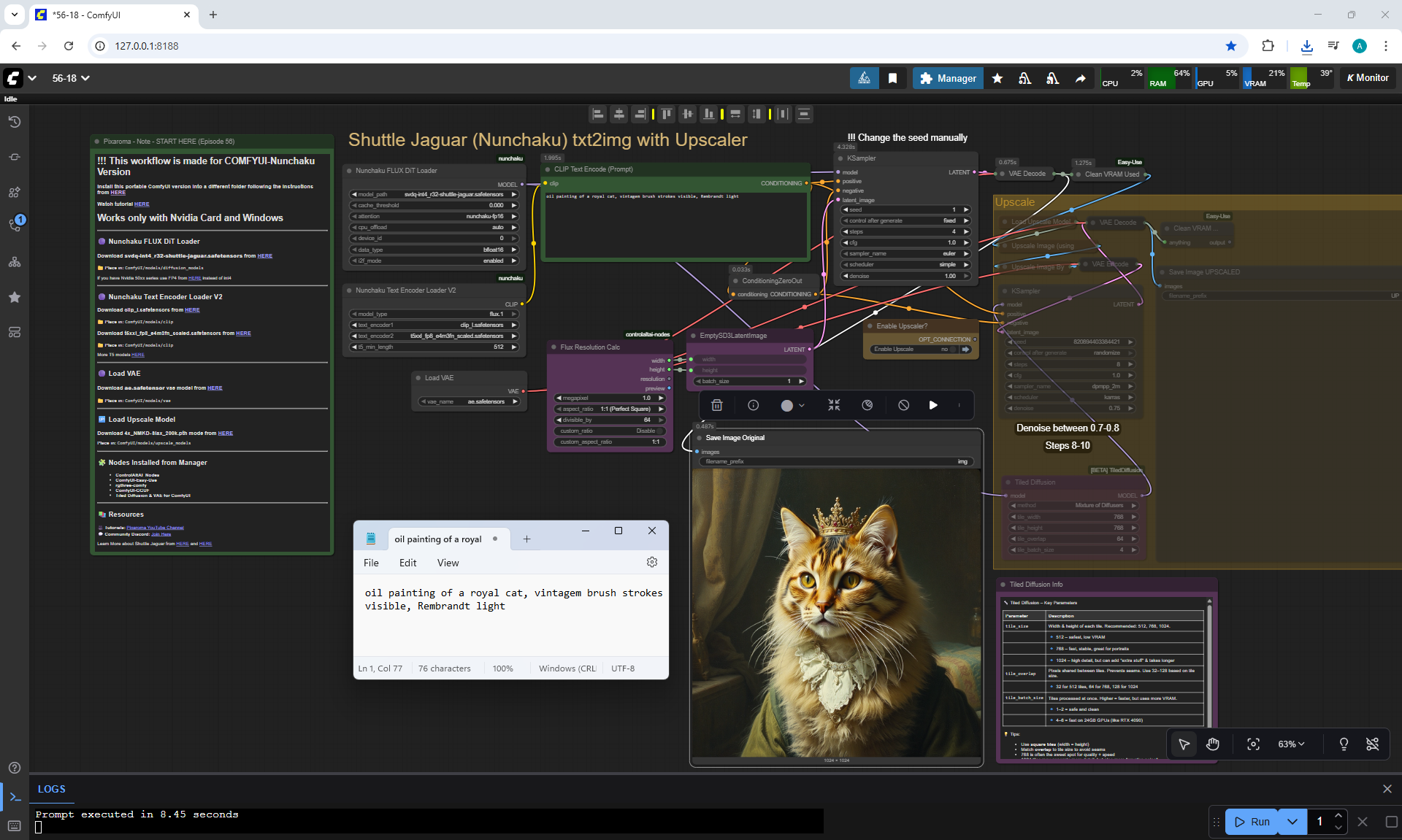Select the hand pan tool
This screenshot has width=1402, height=840.
[x=1213, y=744]
